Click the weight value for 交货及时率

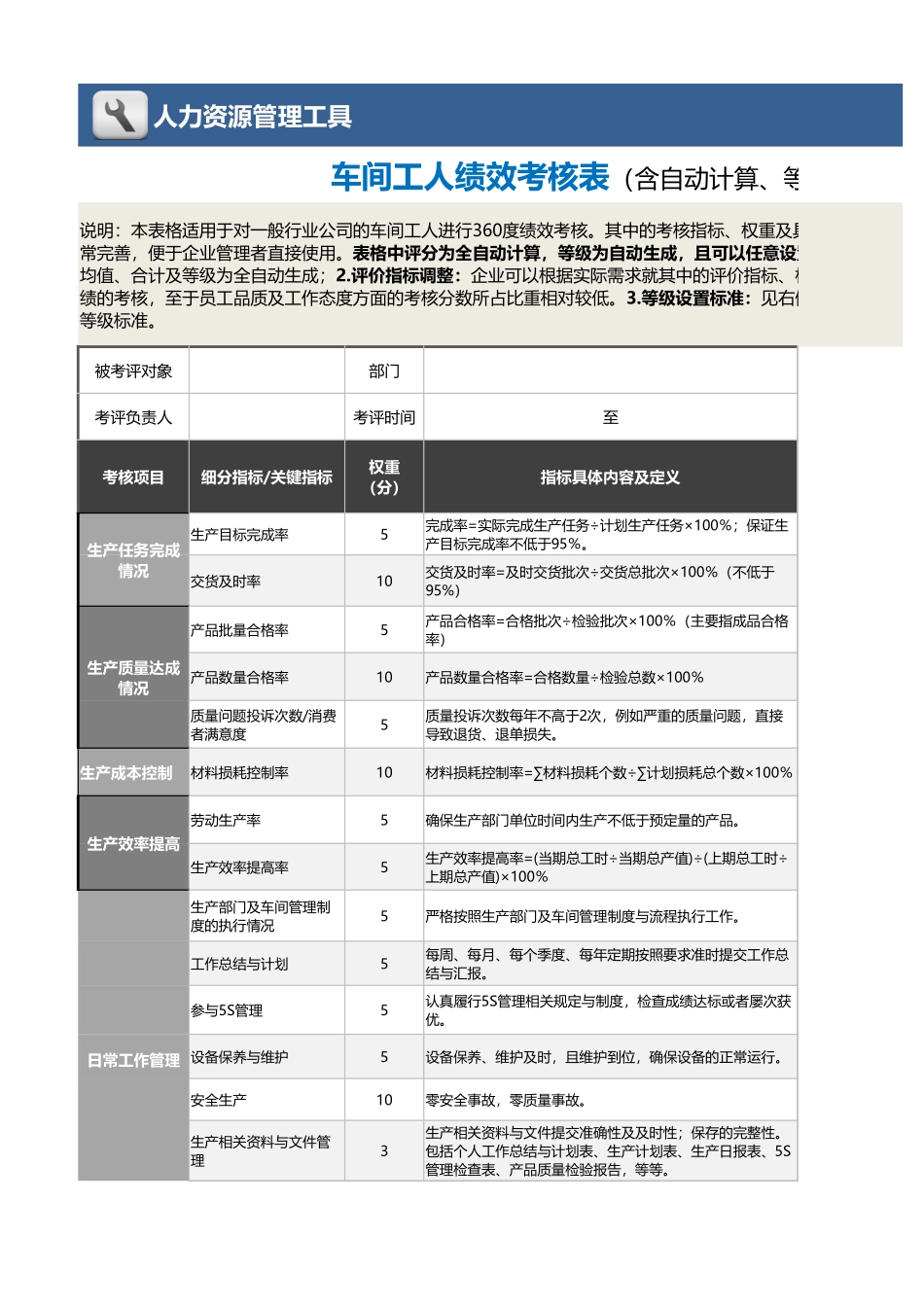384,581
